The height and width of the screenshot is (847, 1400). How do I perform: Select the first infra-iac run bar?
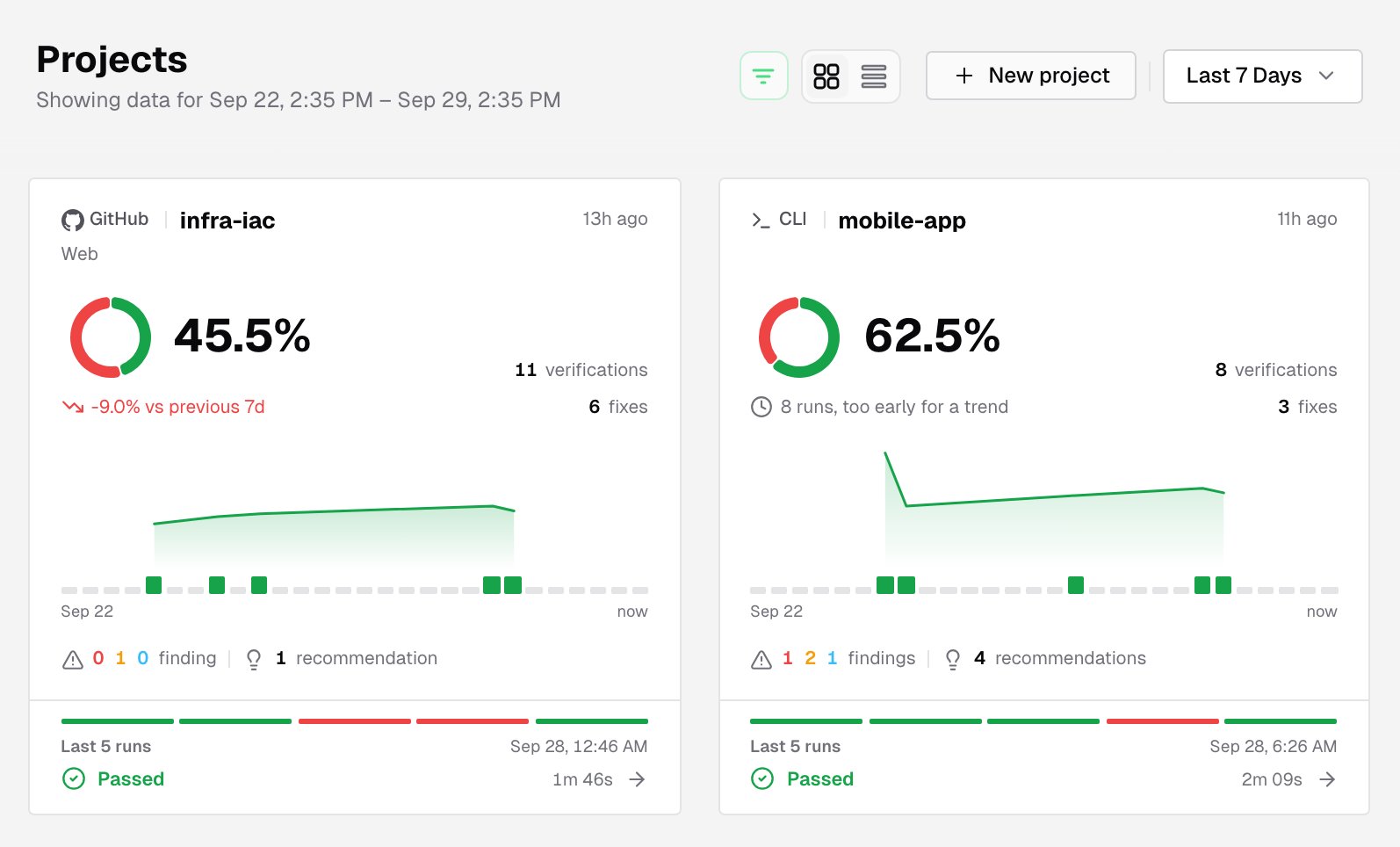(x=118, y=721)
